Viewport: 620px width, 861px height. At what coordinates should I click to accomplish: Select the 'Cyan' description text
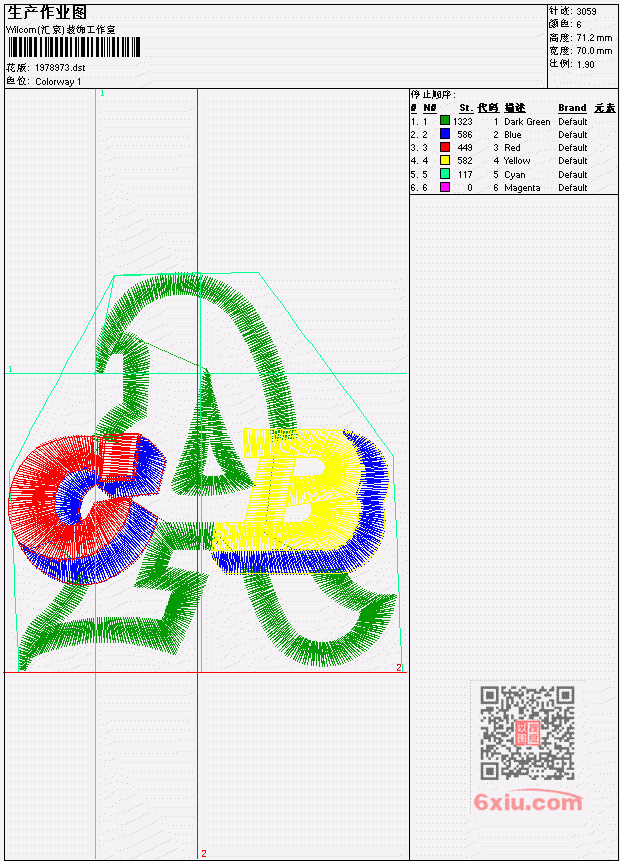(515, 175)
